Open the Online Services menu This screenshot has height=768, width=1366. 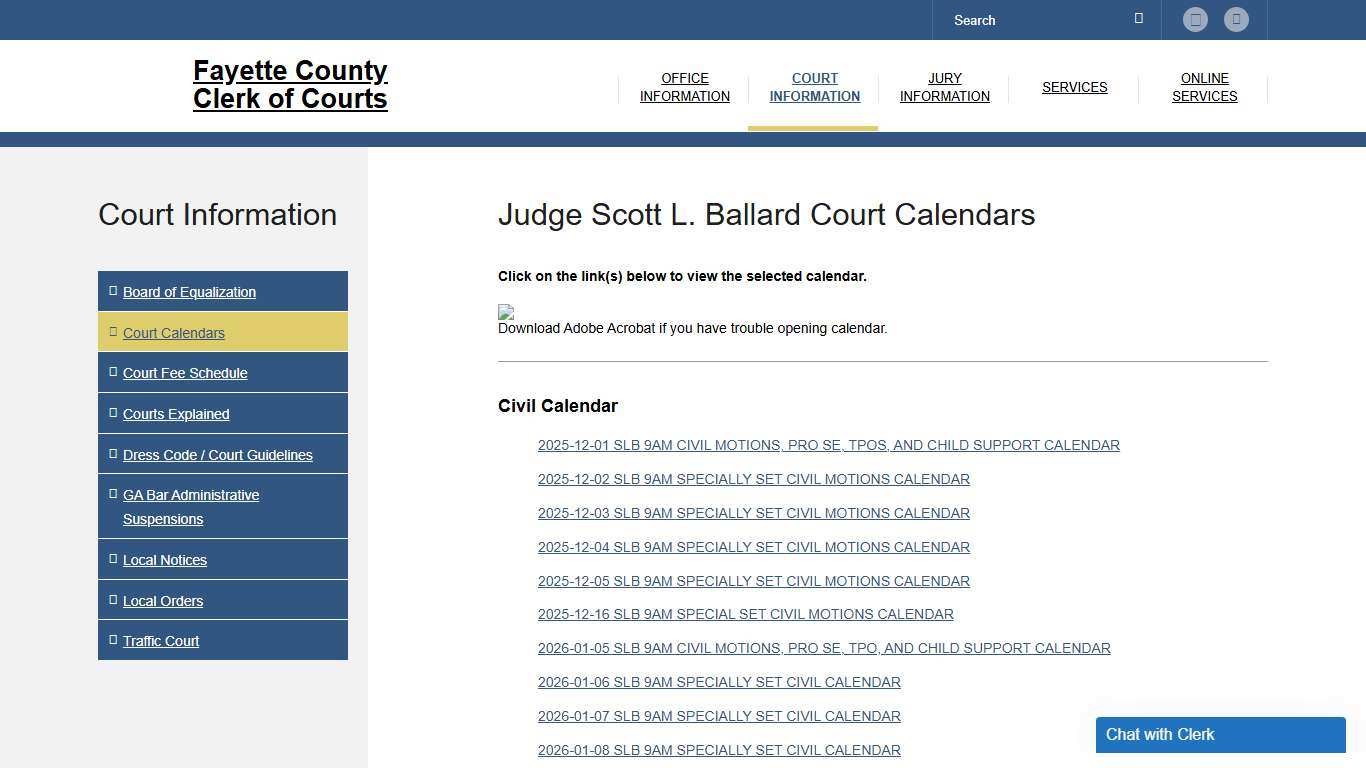(x=1204, y=87)
